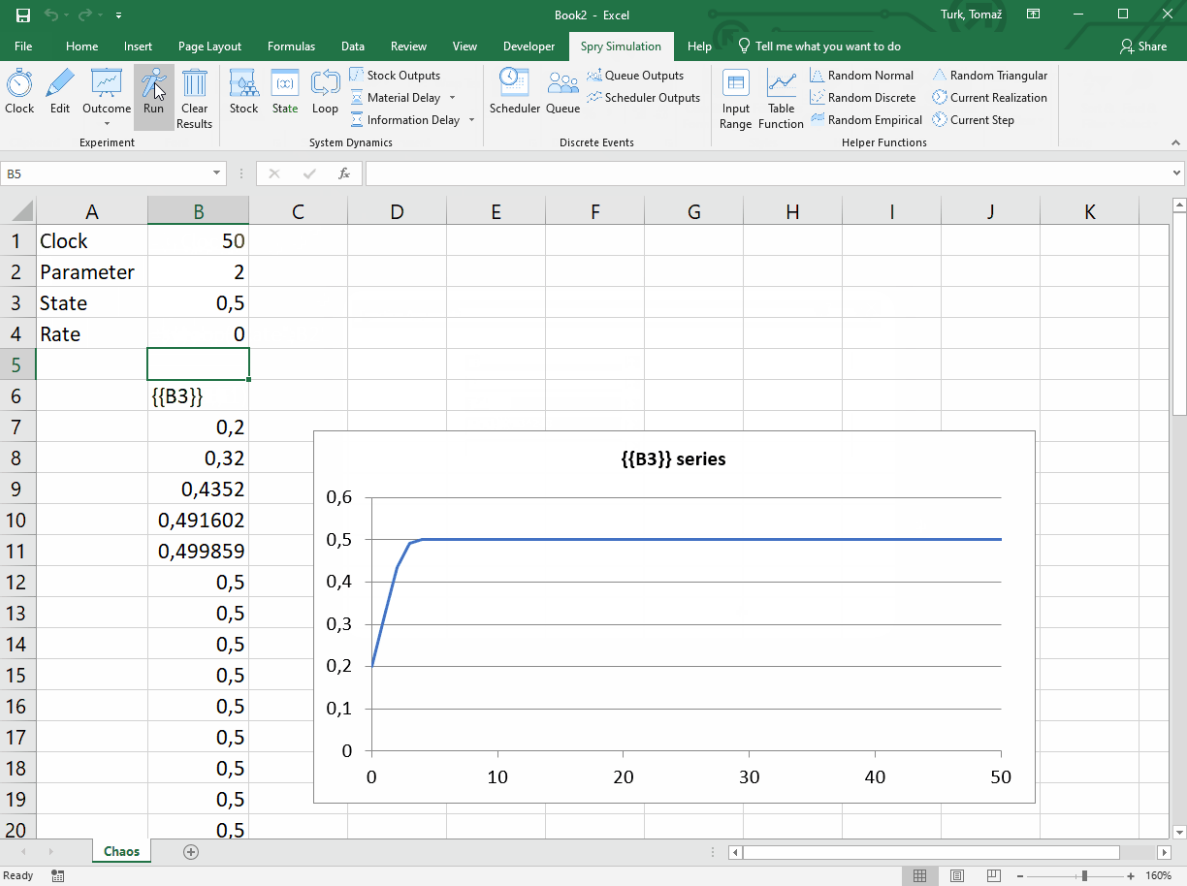Screen dimensions: 1187x886
Task: Select the Chaos sheet tab
Action: [121, 851]
